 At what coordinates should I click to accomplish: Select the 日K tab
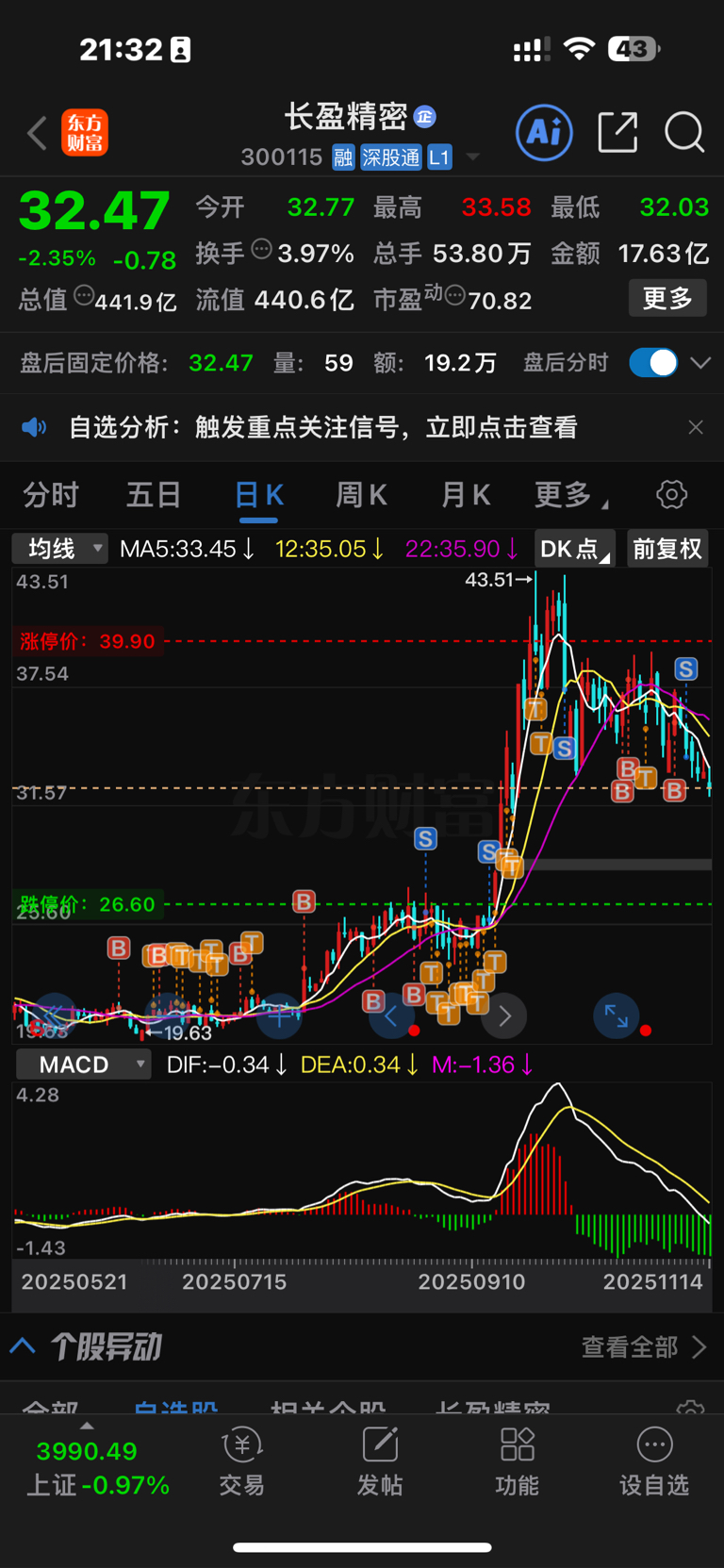pyautogui.click(x=258, y=494)
